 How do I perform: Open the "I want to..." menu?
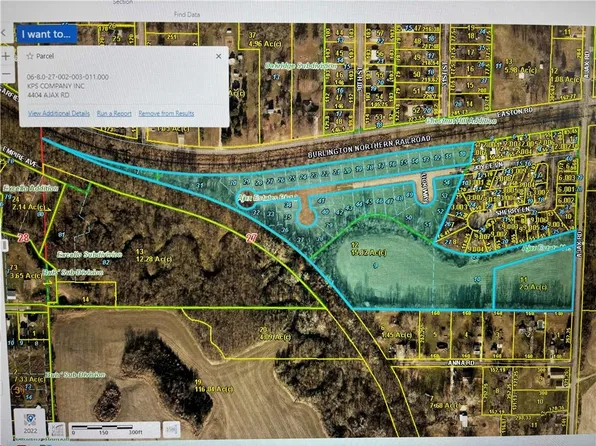click(46, 34)
